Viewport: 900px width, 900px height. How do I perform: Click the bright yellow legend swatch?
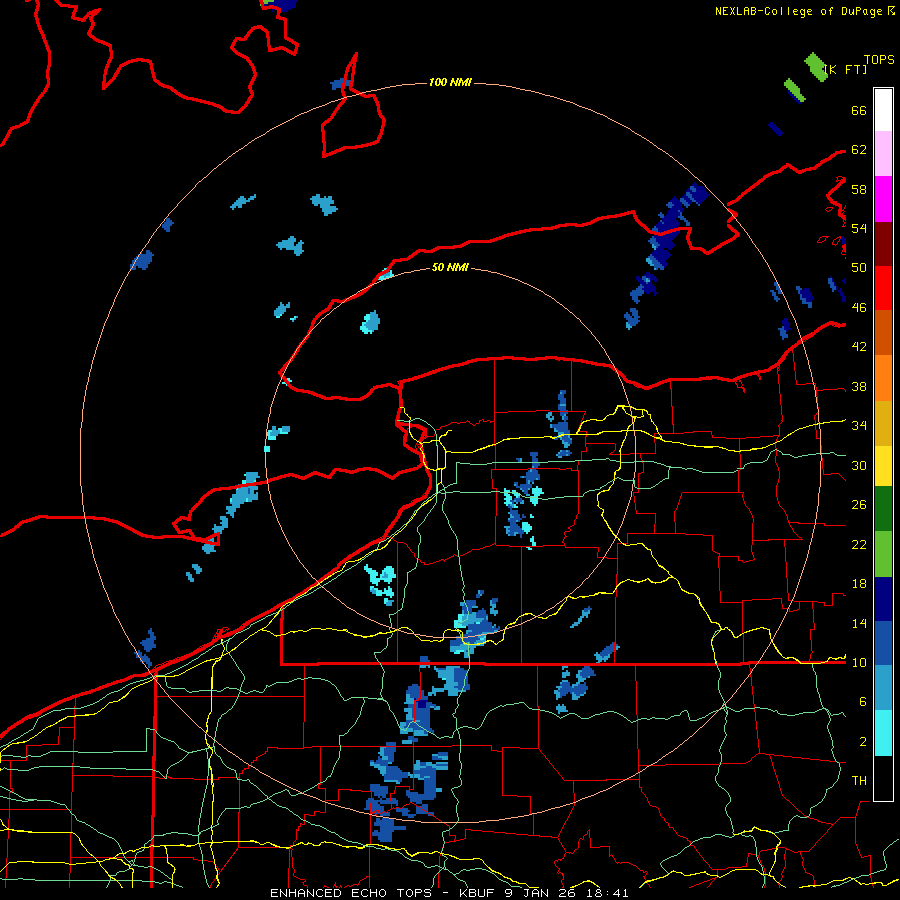tap(883, 466)
